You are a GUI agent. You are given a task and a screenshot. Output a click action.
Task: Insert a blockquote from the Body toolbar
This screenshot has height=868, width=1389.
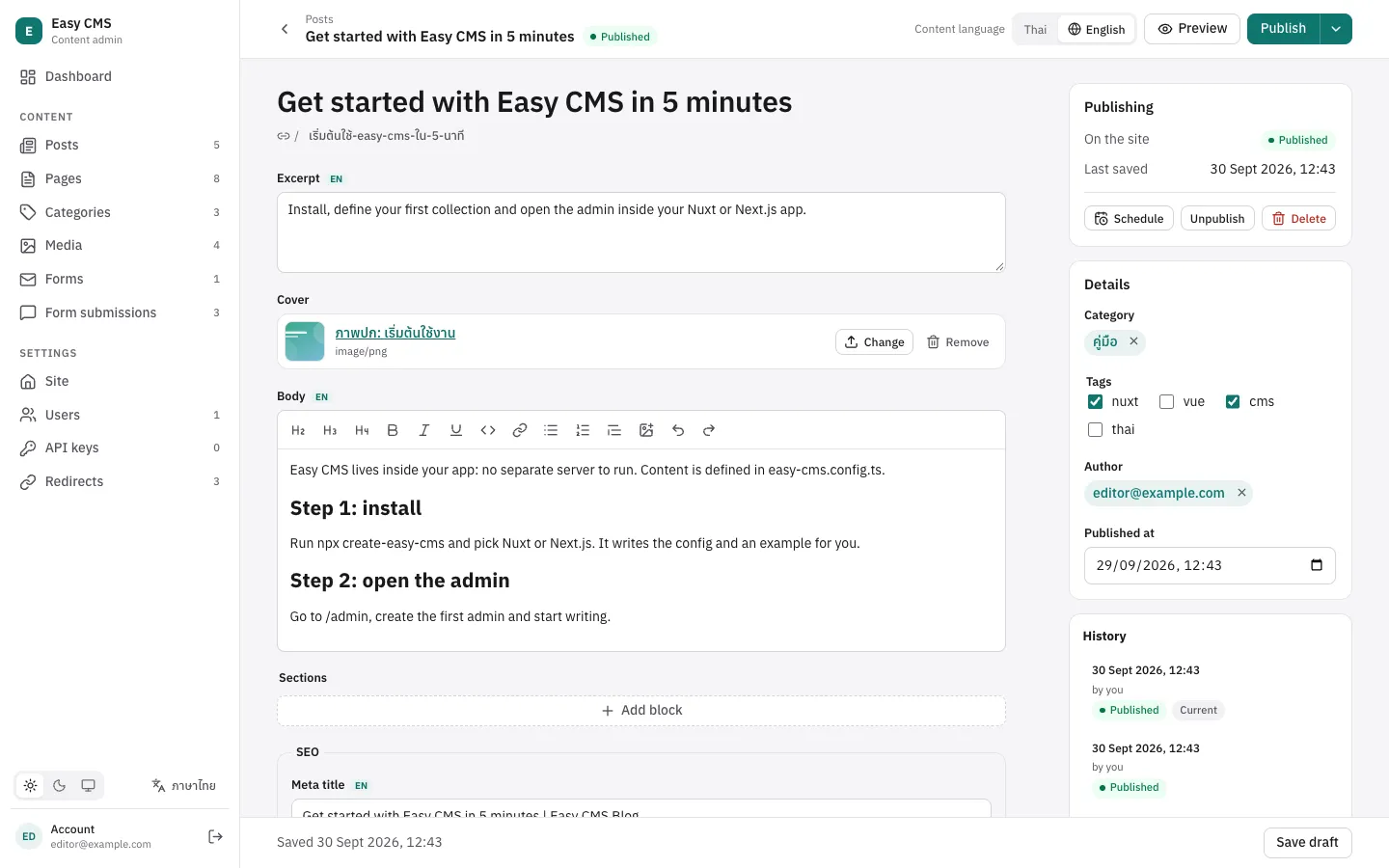[614, 430]
